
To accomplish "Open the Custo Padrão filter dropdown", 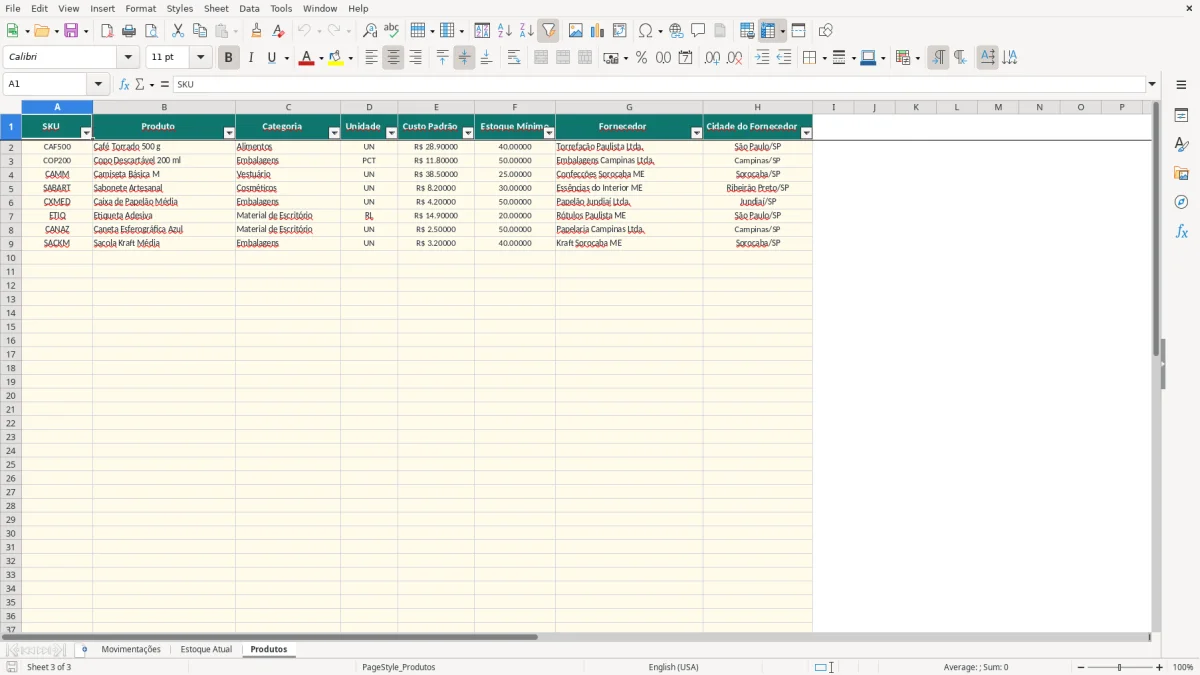I will pos(468,133).
